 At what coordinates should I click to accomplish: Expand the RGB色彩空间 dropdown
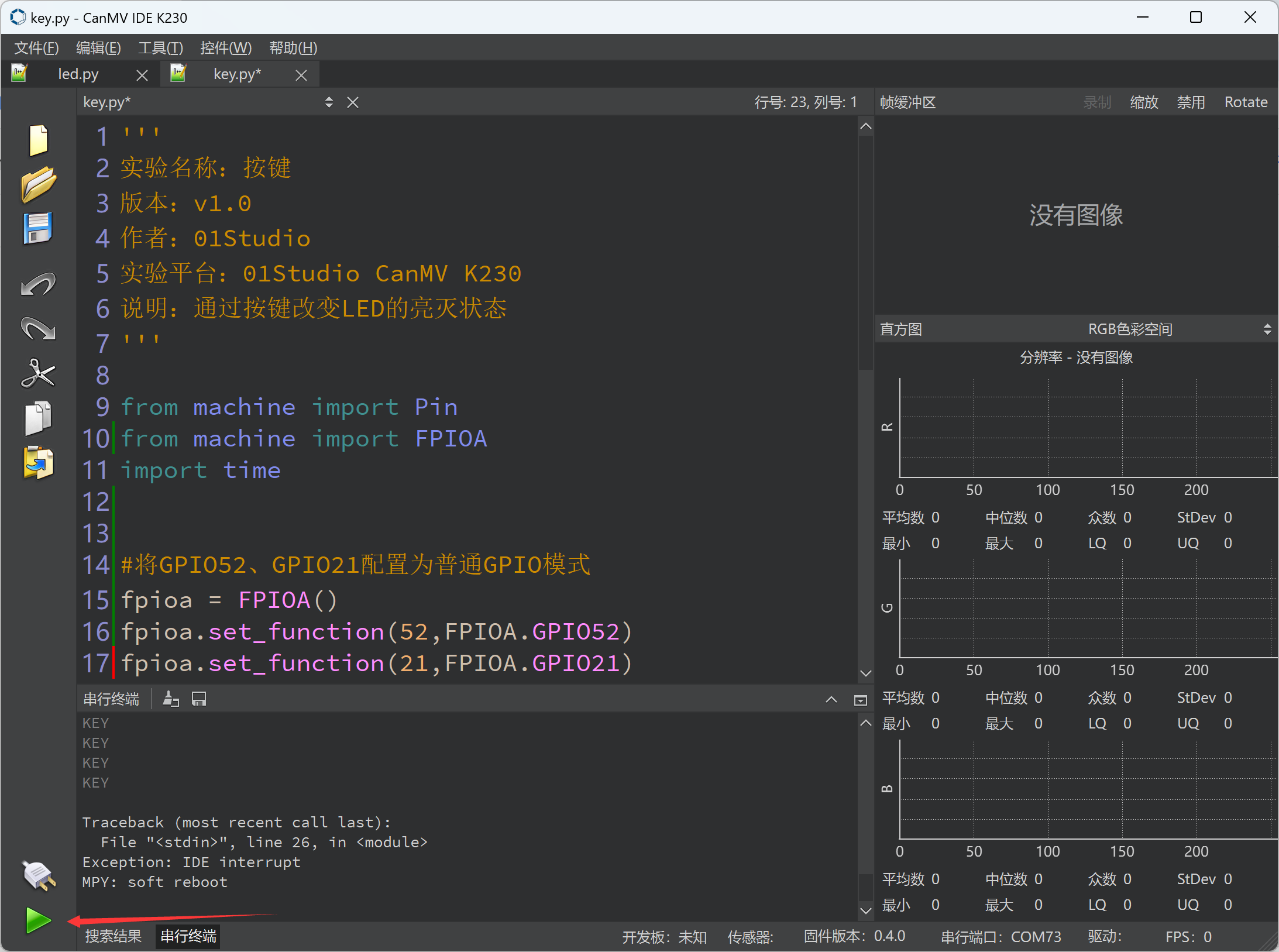point(1263,329)
